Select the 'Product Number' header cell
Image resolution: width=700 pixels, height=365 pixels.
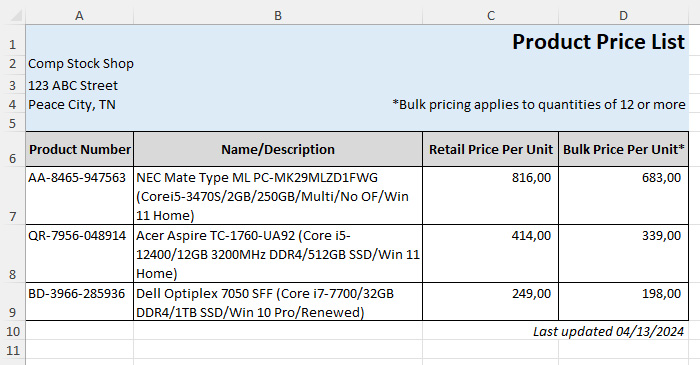(x=79, y=149)
